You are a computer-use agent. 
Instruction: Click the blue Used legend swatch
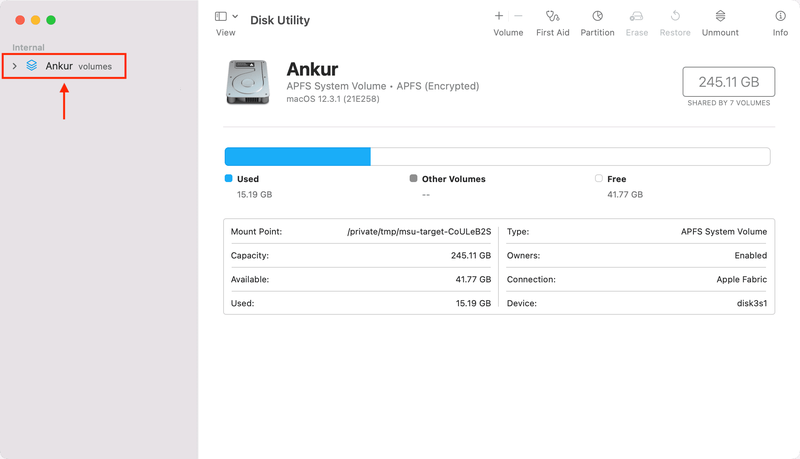[x=229, y=178]
